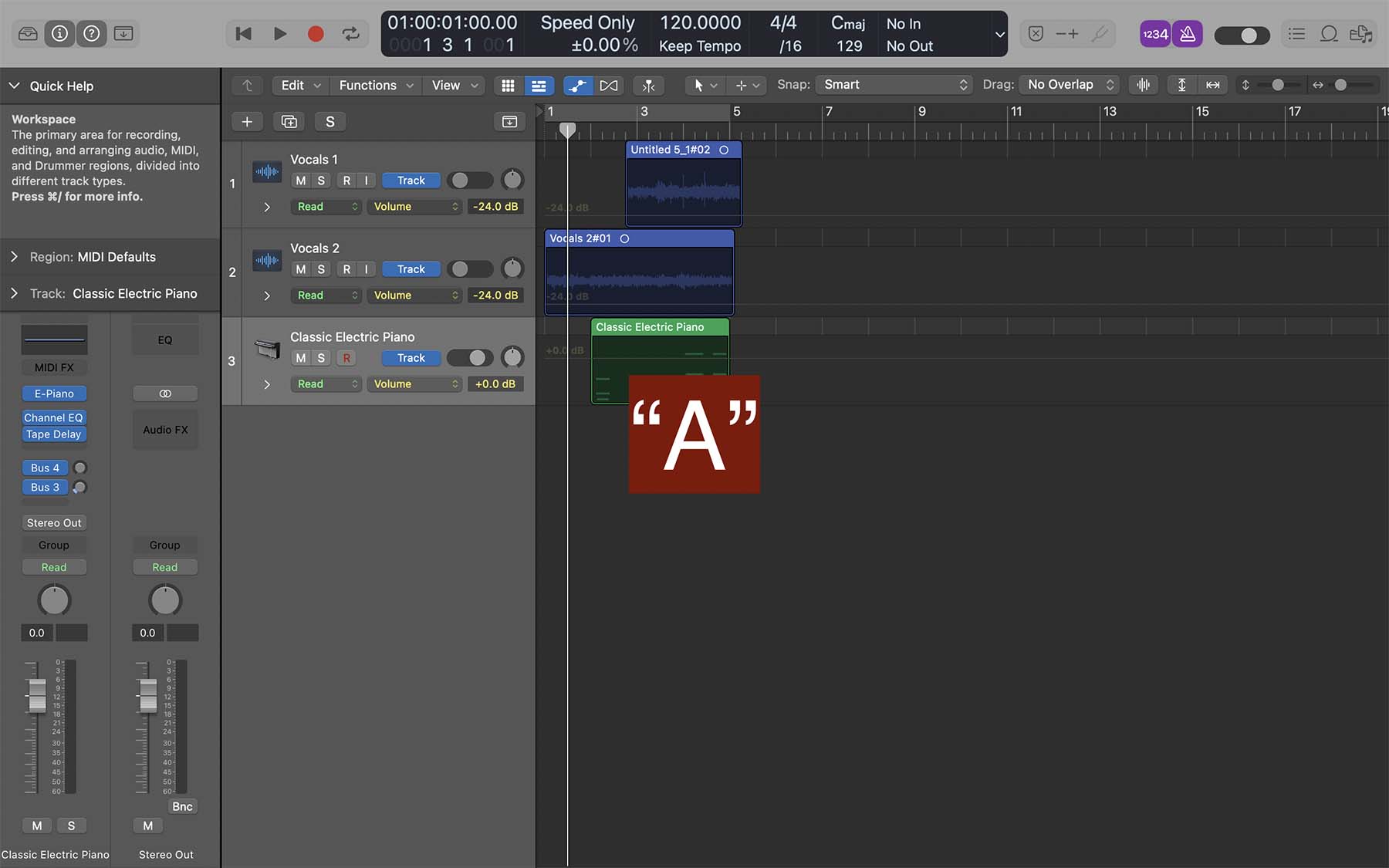The image size is (1389, 868).
Task: Toggle global Solo S button in track header
Action: click(330, 122)
